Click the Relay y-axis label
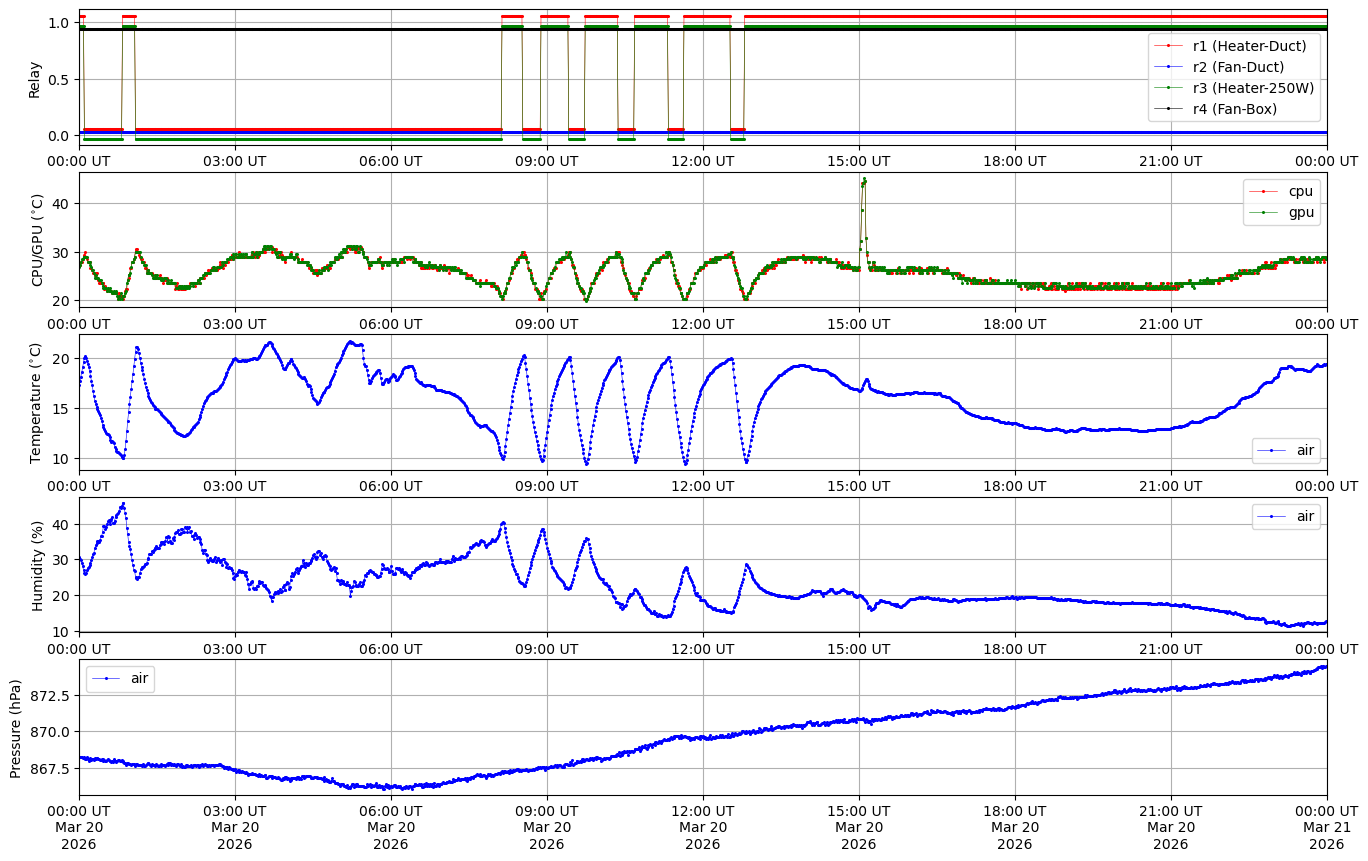Image resolution: width=1368 pixels, height=861 pixels. 35,78
